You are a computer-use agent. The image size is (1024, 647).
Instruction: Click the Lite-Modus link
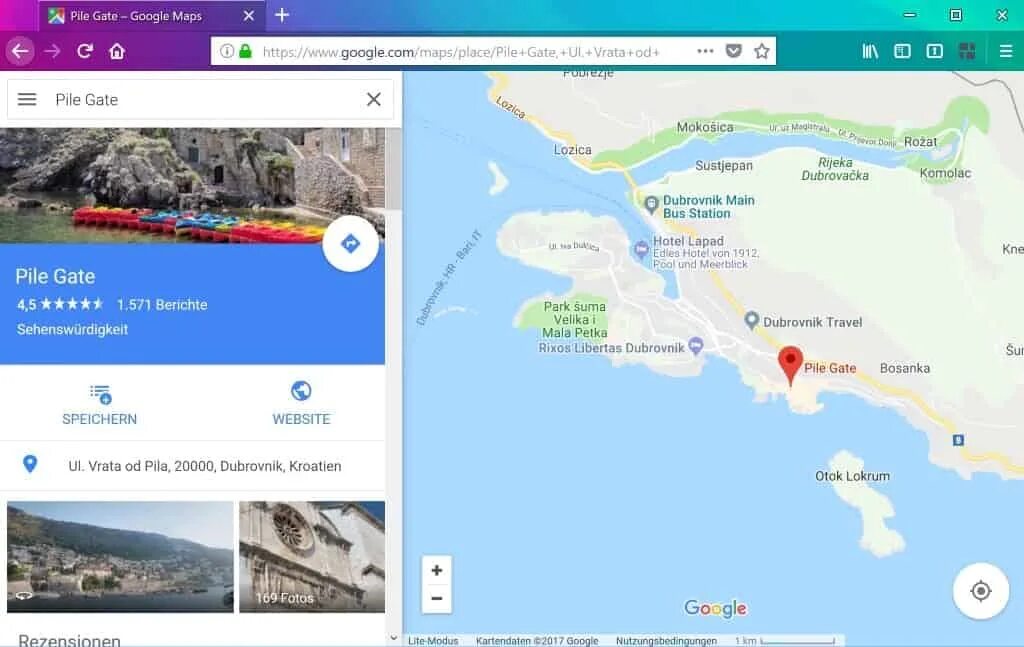(433, 641)
